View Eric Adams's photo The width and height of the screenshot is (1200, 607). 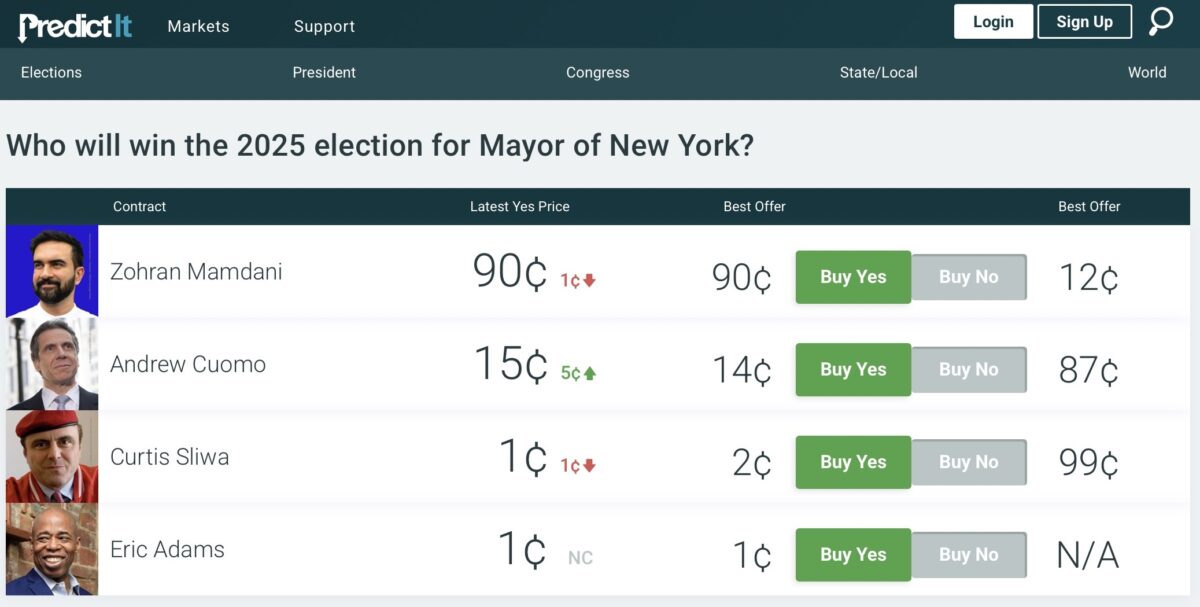coord(52,549)
